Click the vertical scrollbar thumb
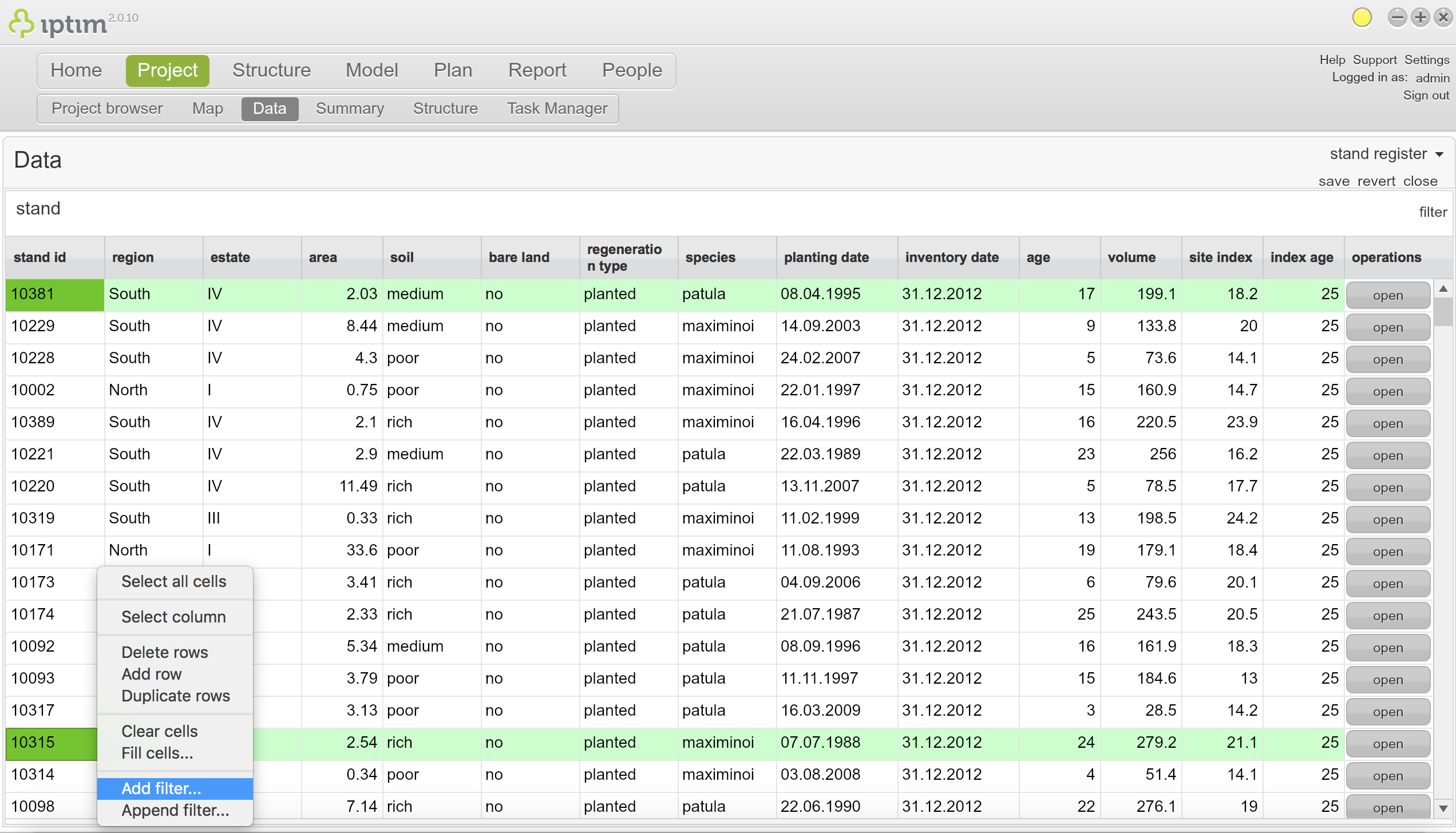 click(1443, 312)
